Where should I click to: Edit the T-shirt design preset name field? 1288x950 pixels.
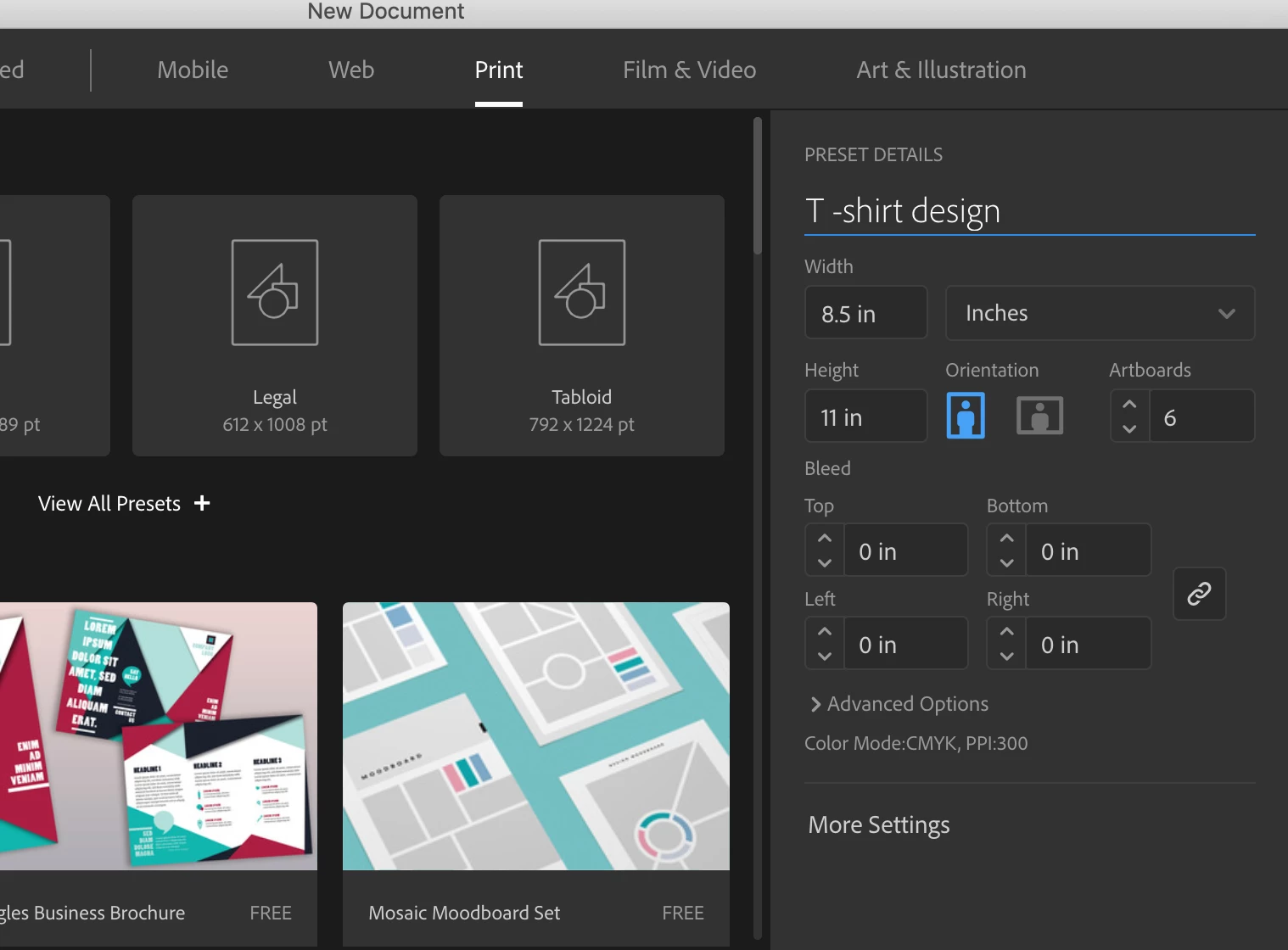[1029, 211]
